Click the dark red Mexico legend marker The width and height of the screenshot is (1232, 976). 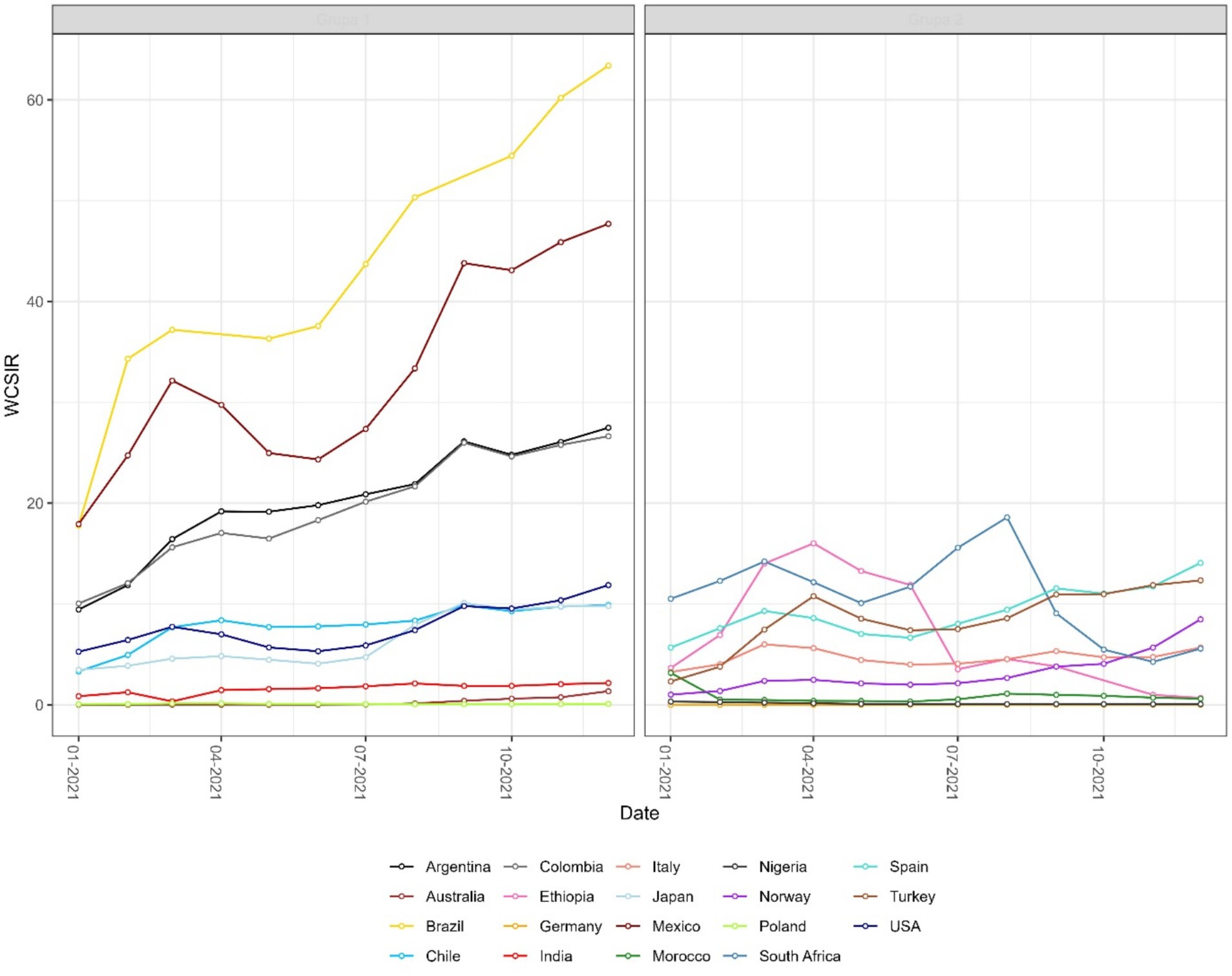coord(628,926)
